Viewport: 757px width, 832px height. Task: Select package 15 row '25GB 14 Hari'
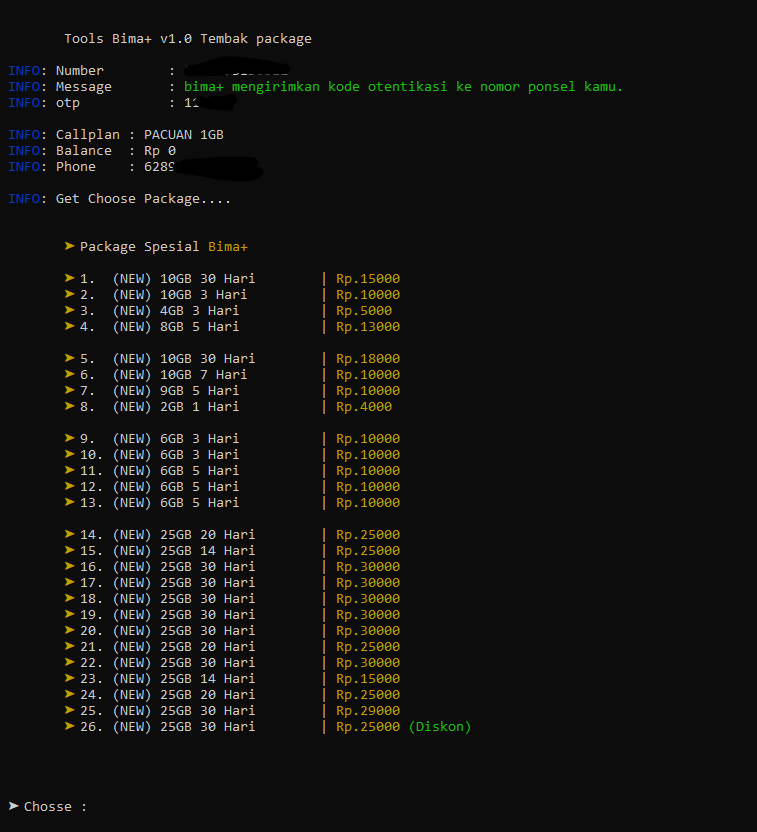coord(232,550)
